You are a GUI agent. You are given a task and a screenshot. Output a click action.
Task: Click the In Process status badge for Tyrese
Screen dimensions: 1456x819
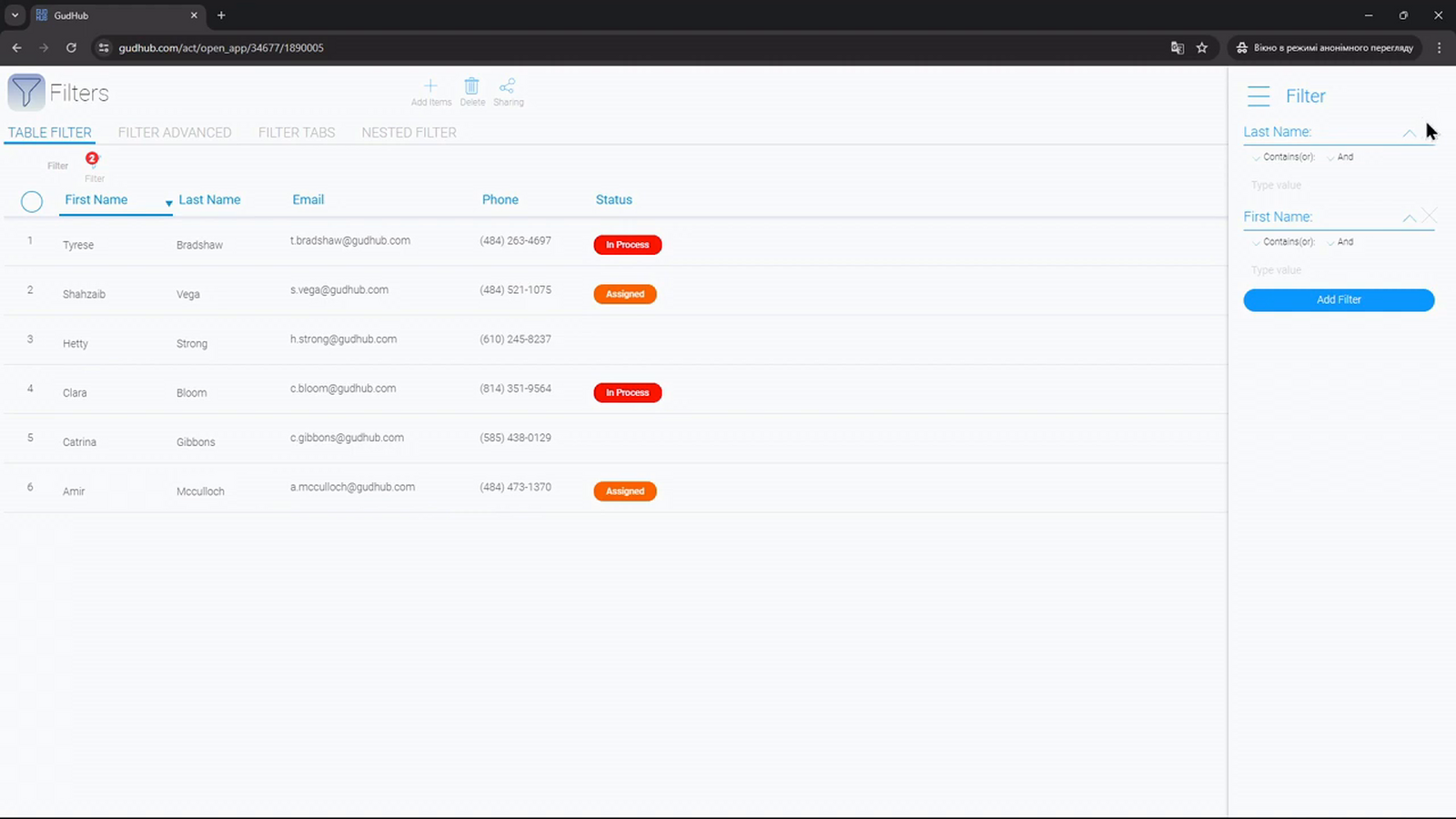coord(628,245)
